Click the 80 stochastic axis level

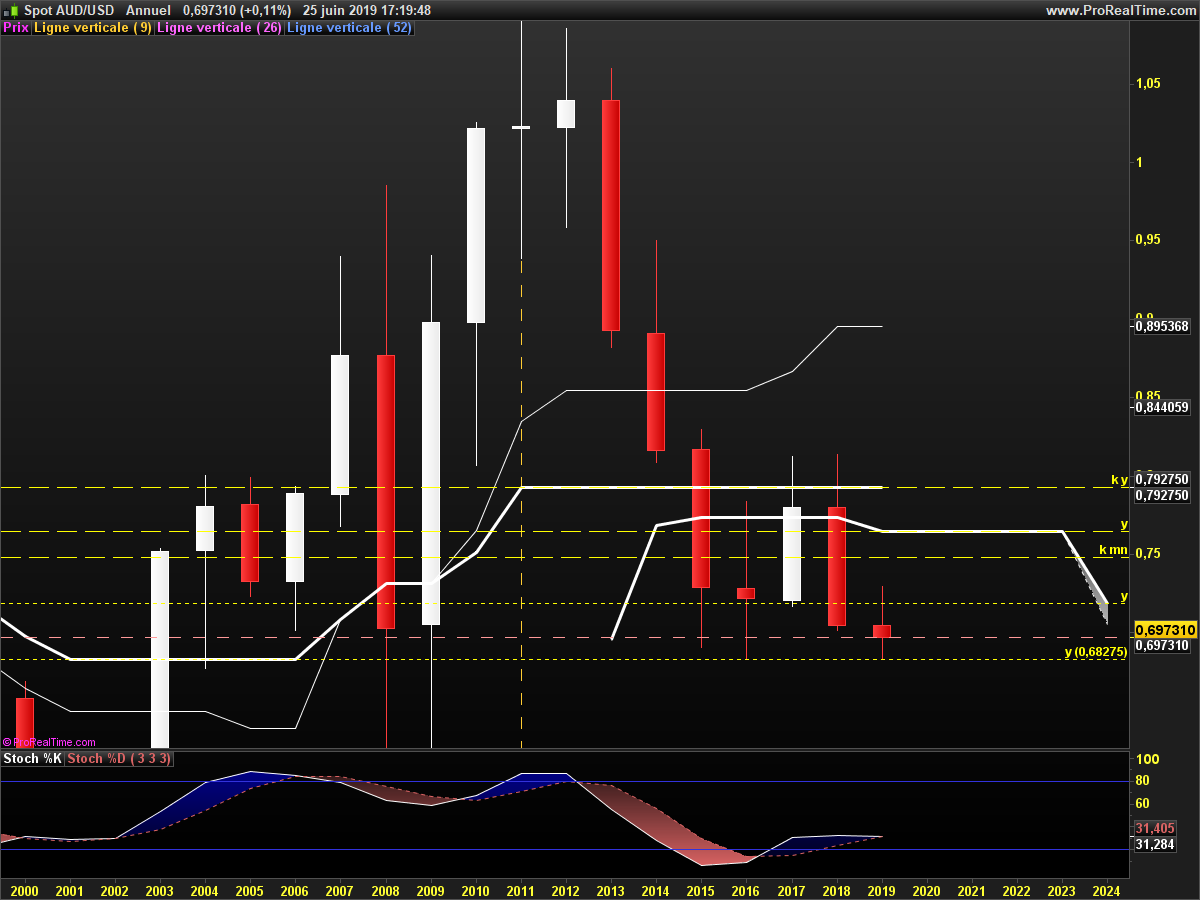(x=1142, y=781)
